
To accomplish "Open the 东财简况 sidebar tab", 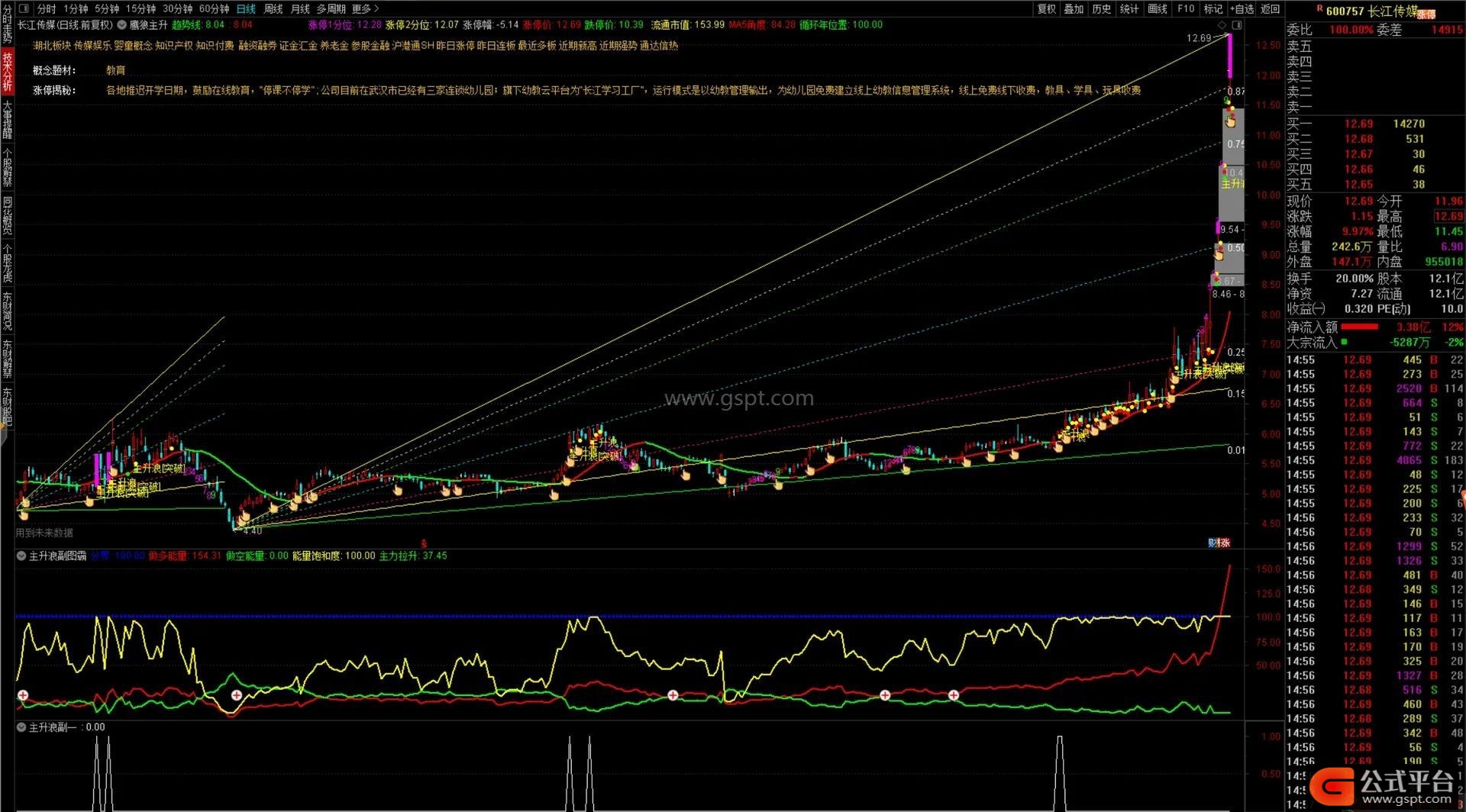I will [7, 311].
